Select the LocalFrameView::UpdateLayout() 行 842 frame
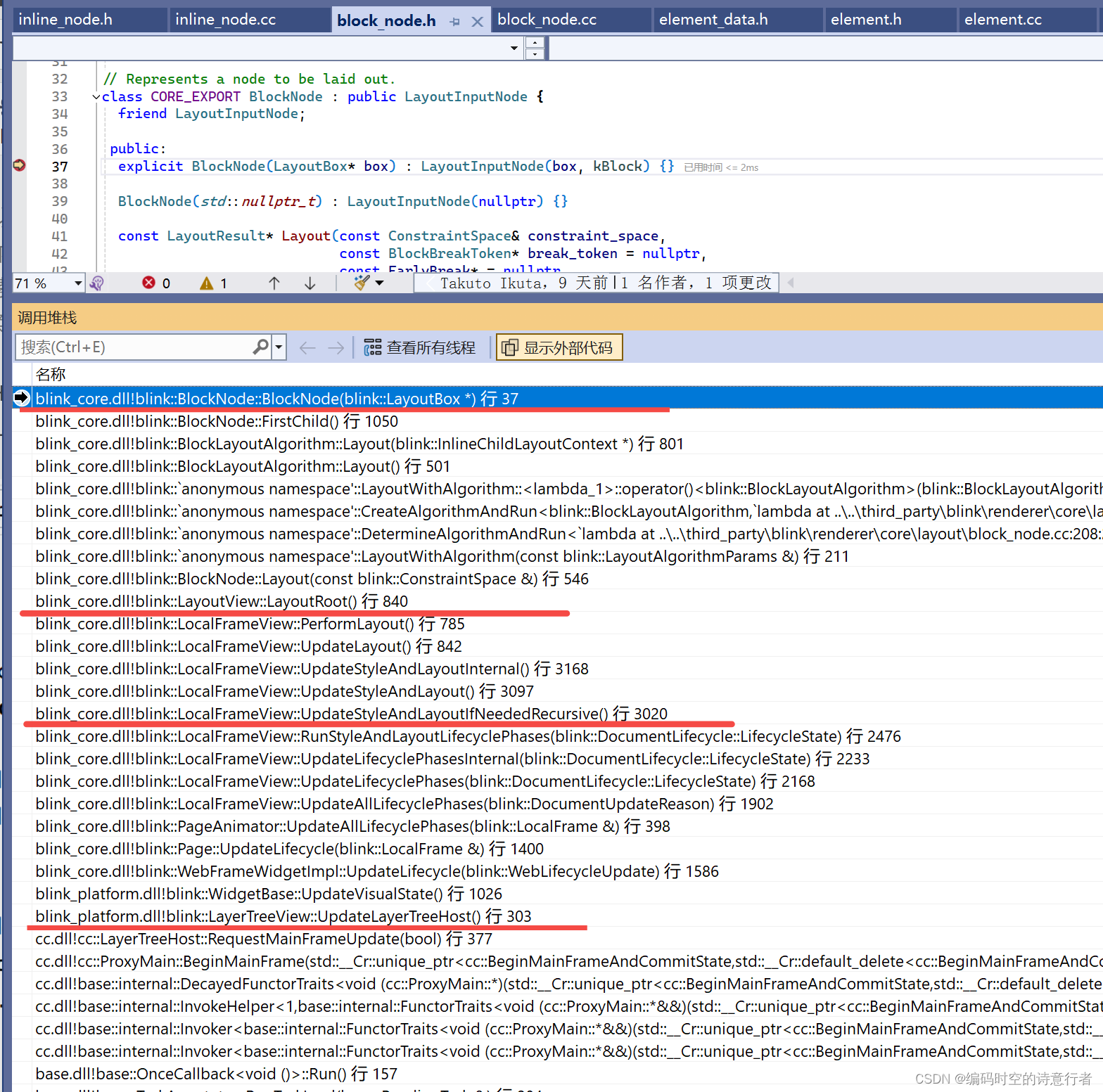This screenshot has height=1092, width=1103. pos(568,646)
